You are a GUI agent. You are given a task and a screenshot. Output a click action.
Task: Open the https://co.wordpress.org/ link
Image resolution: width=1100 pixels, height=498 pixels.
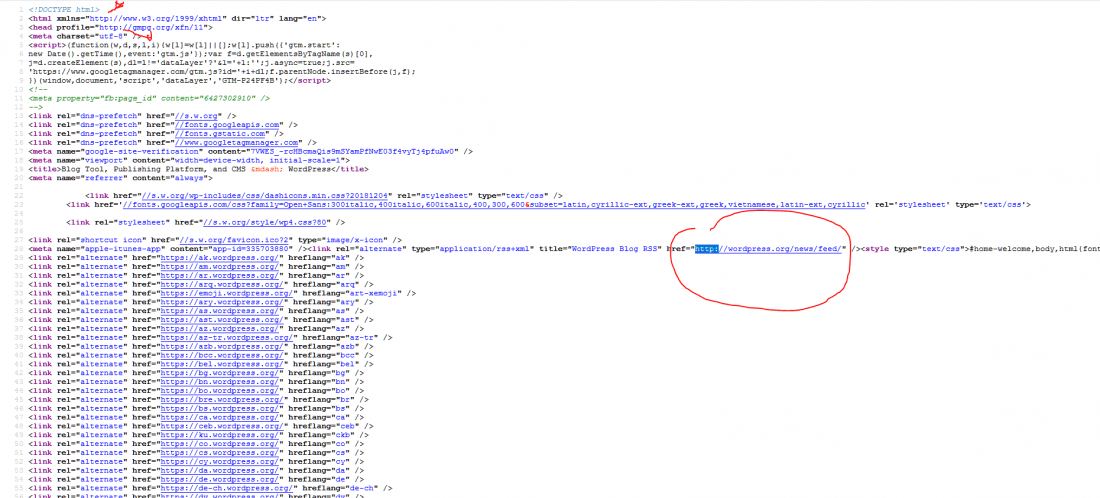(x=221, y=445)
